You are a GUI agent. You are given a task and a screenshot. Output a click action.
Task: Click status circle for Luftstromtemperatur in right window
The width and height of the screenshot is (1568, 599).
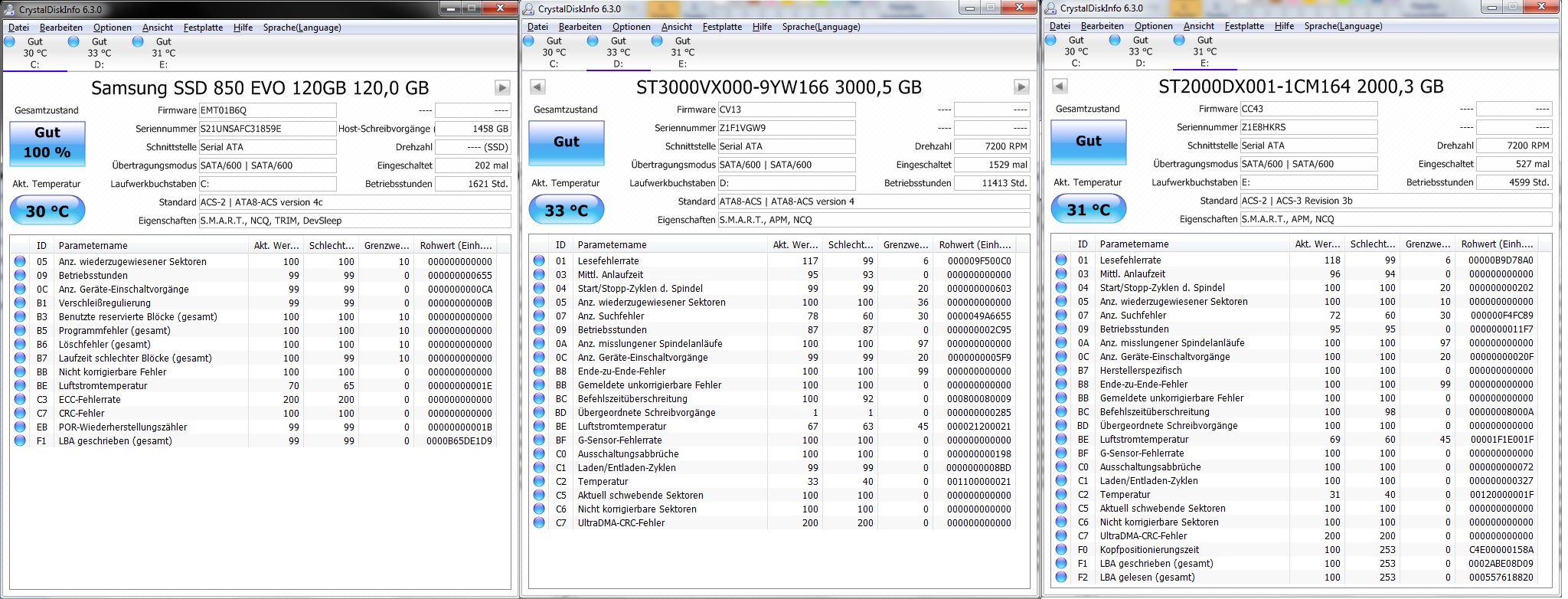pyautogui.click(x=1061, y=439)
